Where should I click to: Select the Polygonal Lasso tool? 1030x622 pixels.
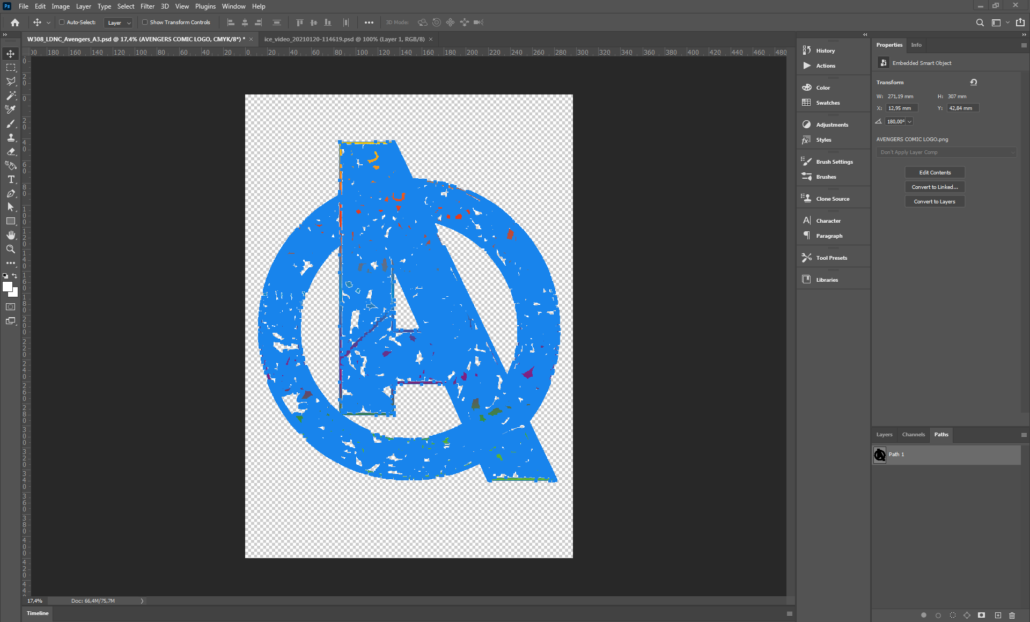click(11, 81)
